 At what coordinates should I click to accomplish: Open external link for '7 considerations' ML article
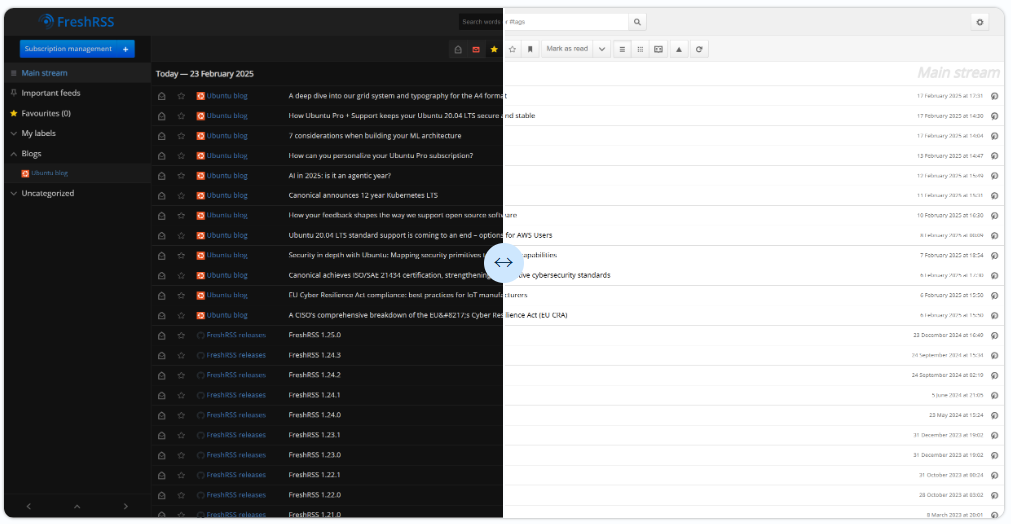tap(994, 136)
